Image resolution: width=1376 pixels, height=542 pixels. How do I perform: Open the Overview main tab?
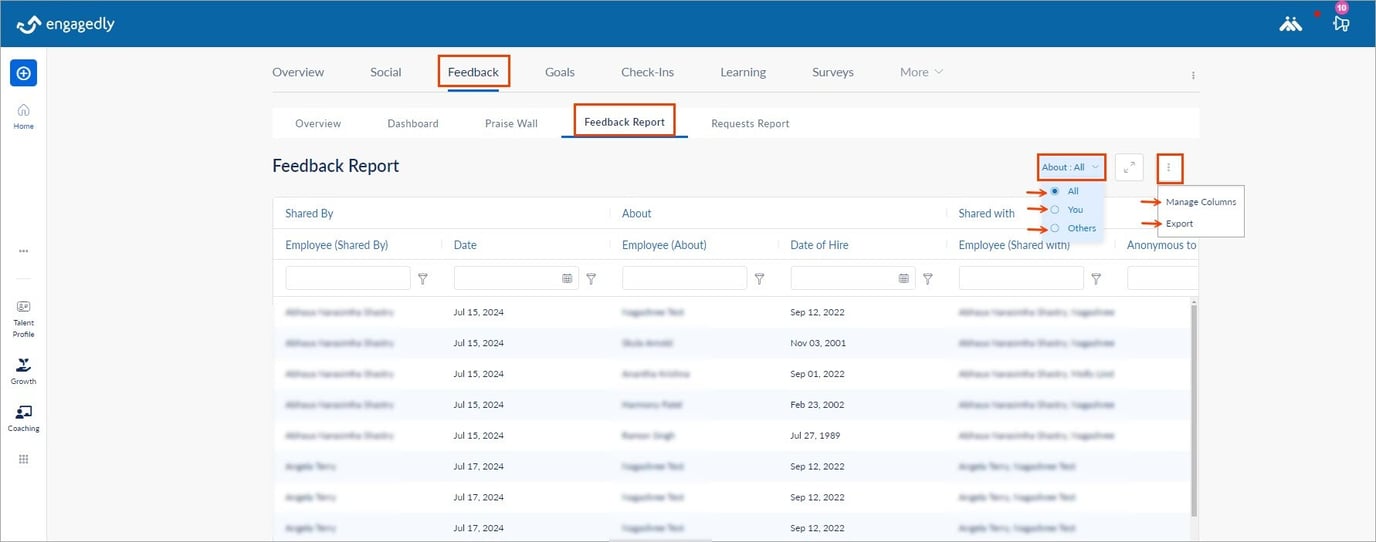[298, 72]
